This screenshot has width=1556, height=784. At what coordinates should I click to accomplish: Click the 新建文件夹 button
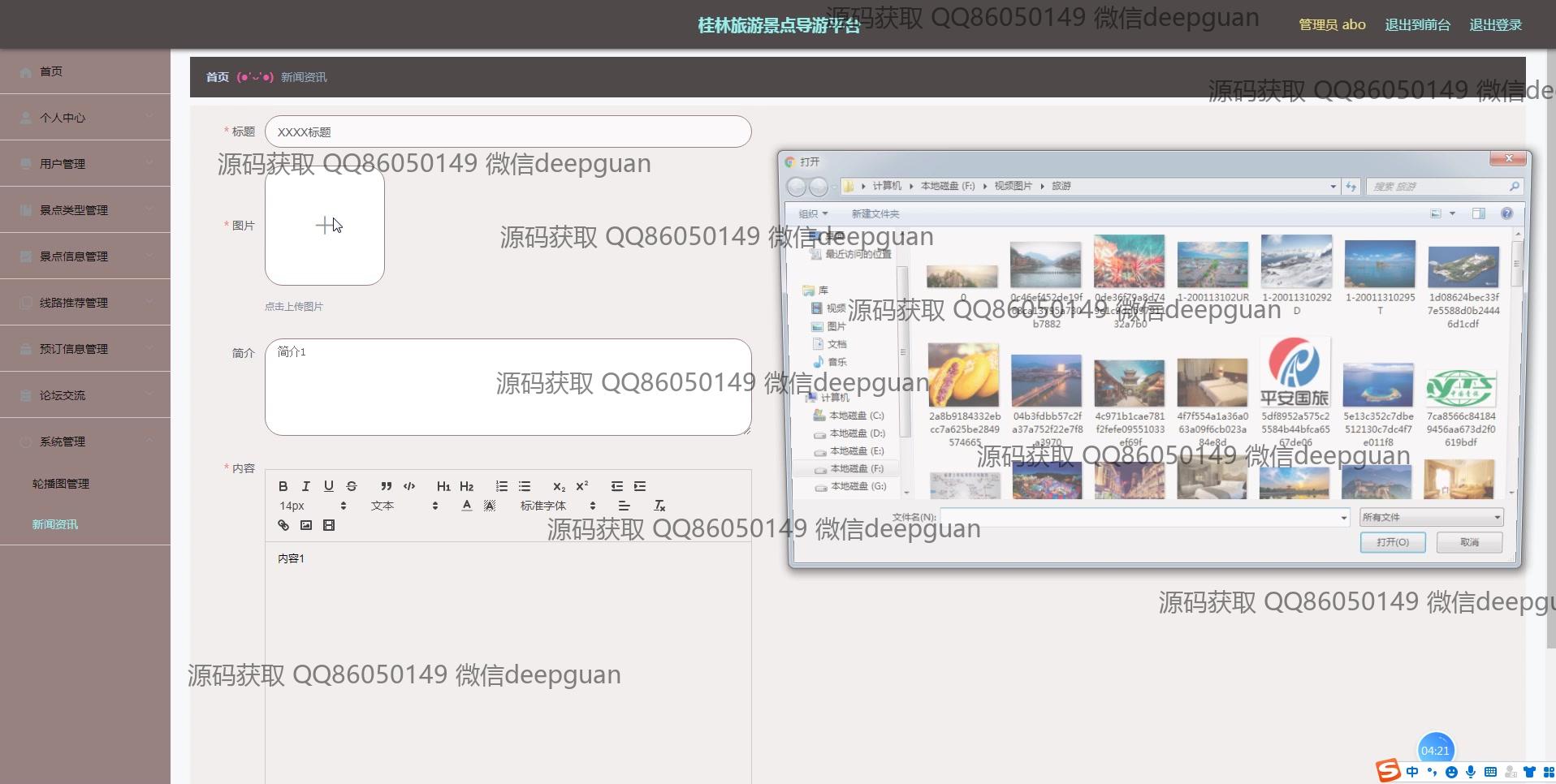tap(875, 213)
